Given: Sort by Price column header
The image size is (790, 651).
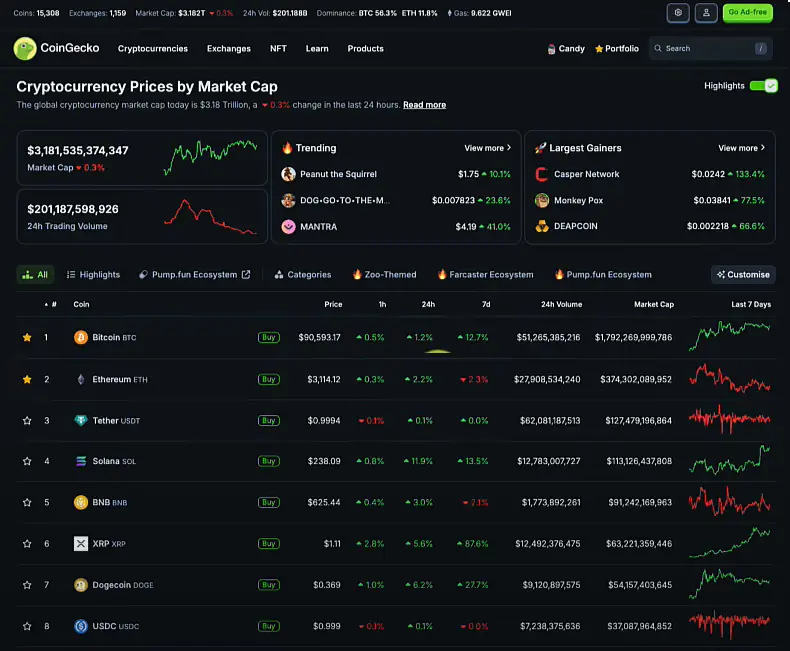Looking at the screenshot, I should coord(333,304).
